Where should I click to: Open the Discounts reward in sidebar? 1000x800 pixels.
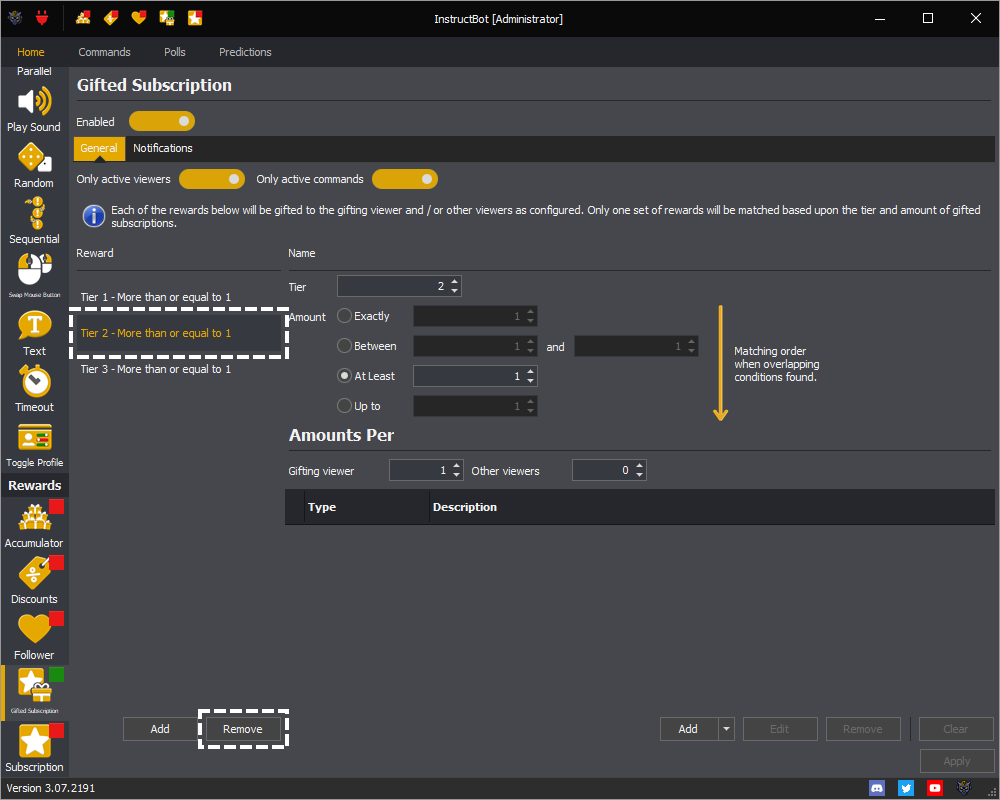point(34,581)
